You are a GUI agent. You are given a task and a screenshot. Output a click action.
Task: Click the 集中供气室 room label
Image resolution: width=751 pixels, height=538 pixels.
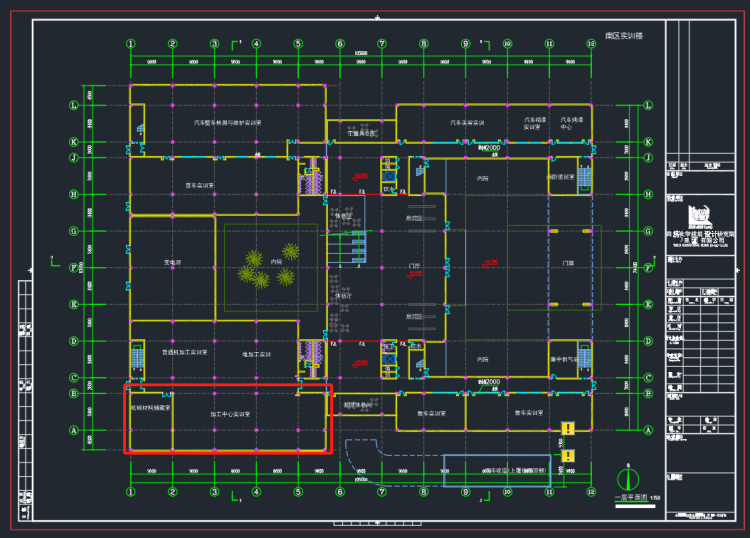point(565,360)
